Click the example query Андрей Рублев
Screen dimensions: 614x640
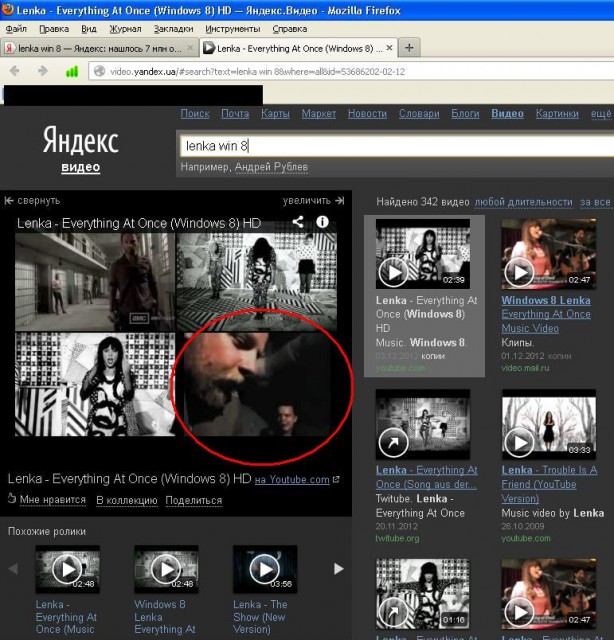(x=271, y=167)
